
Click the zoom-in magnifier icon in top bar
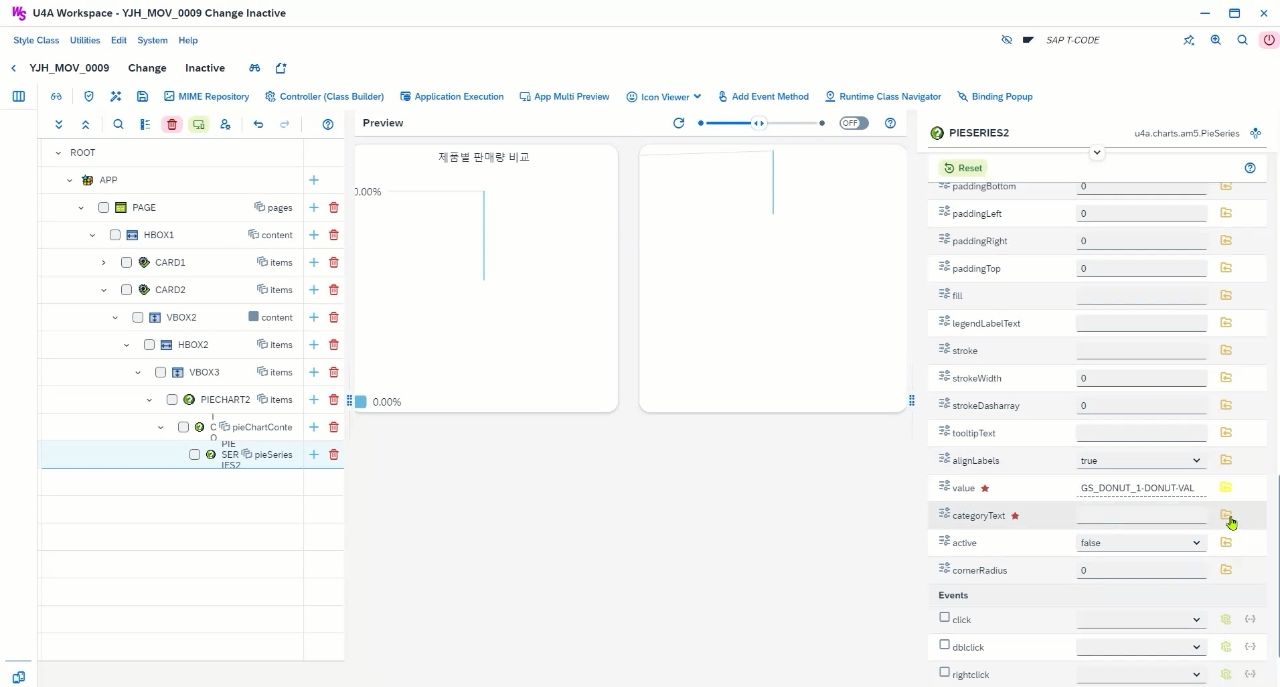(1216, 40)
